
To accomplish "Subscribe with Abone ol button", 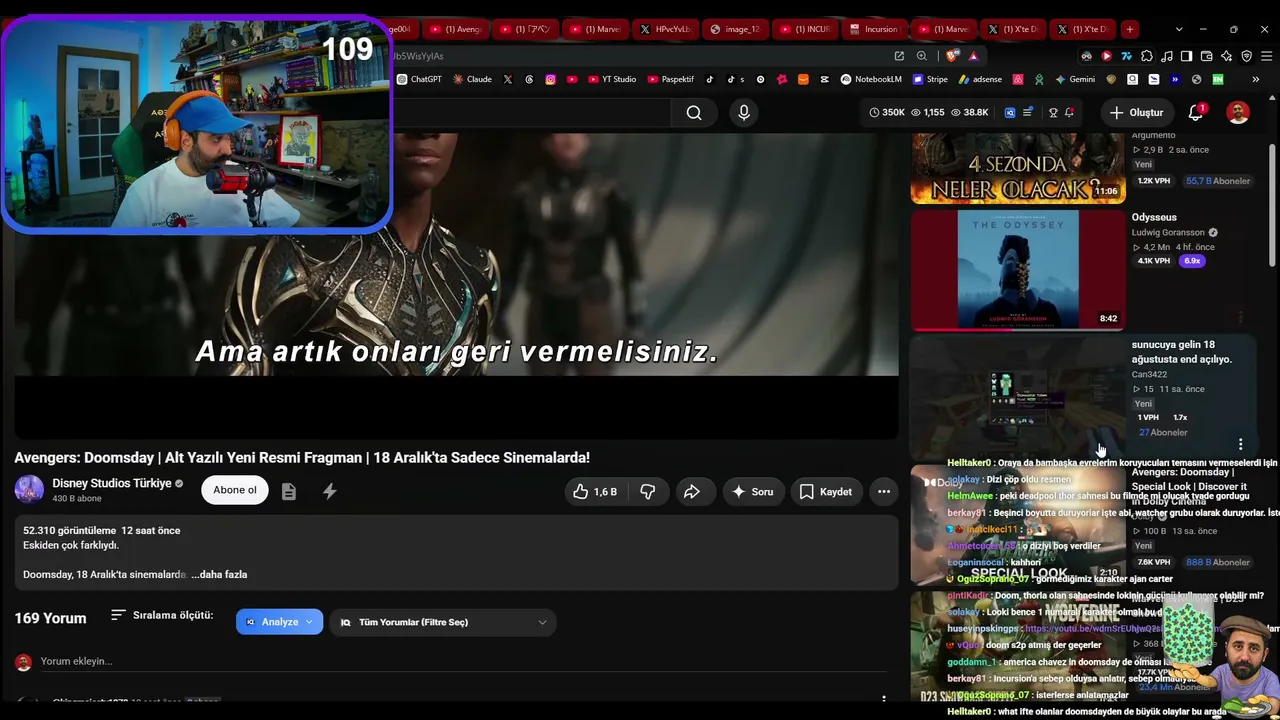I will coord(235,490).
